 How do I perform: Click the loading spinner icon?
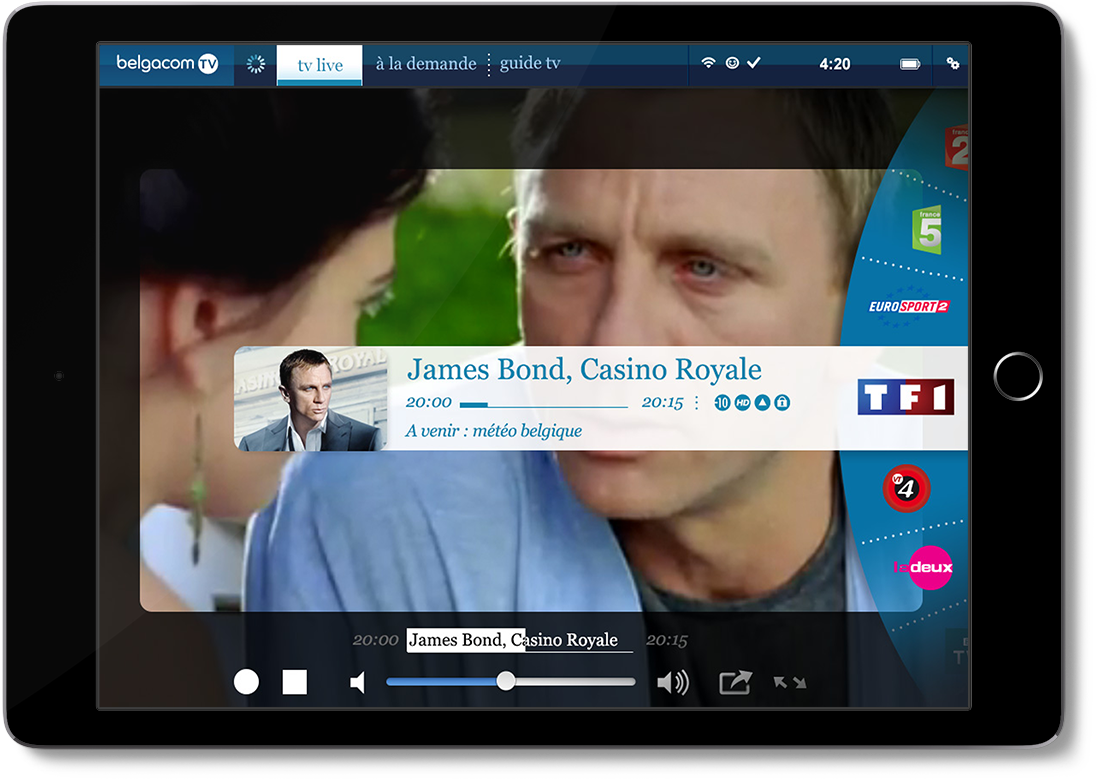256,64
